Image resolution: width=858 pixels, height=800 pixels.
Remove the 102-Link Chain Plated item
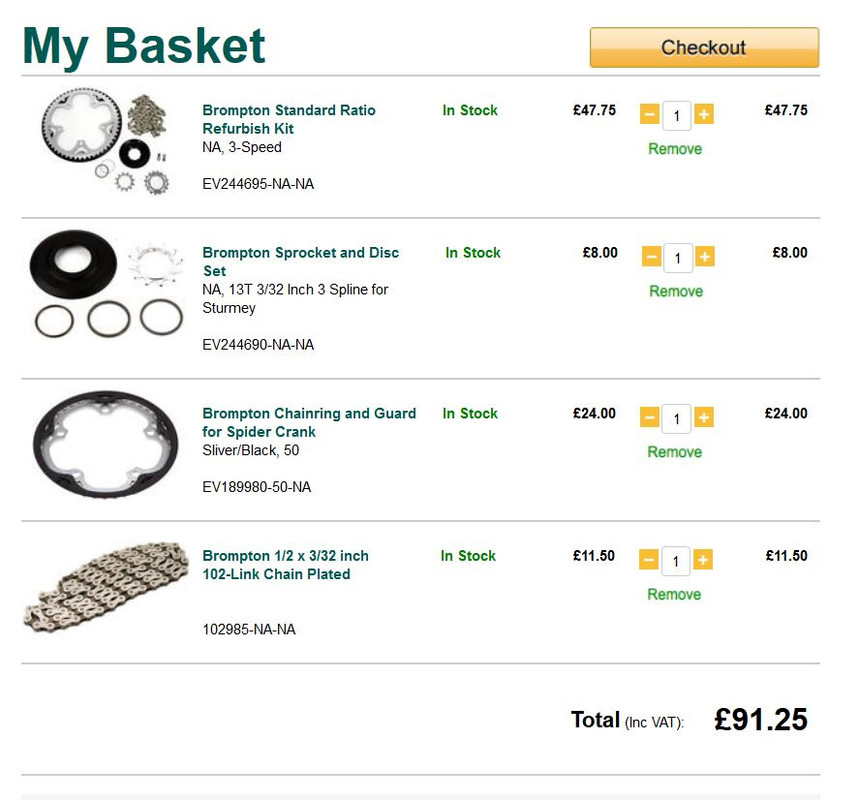[674, 594]
